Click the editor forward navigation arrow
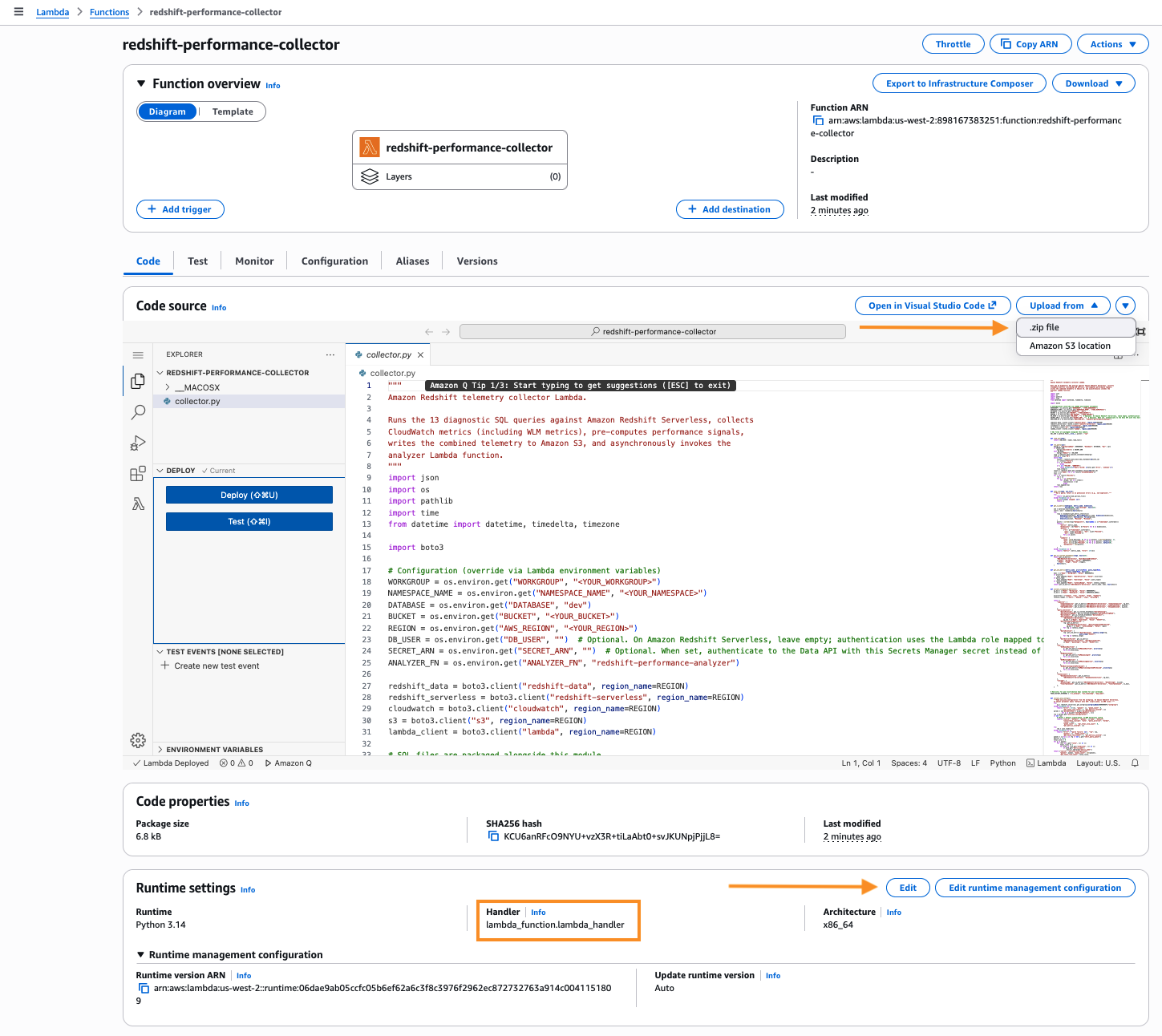This screenshot has height=1036, width=1162. click(446, 331)
